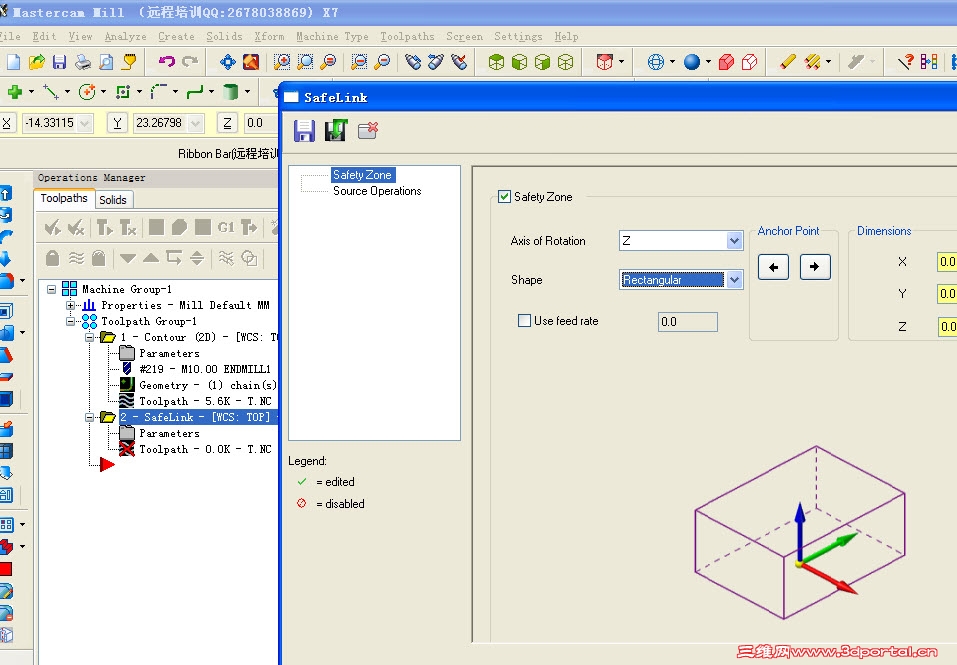
Task: Open the Solids menu in menu bar
Action: [224, 37]
